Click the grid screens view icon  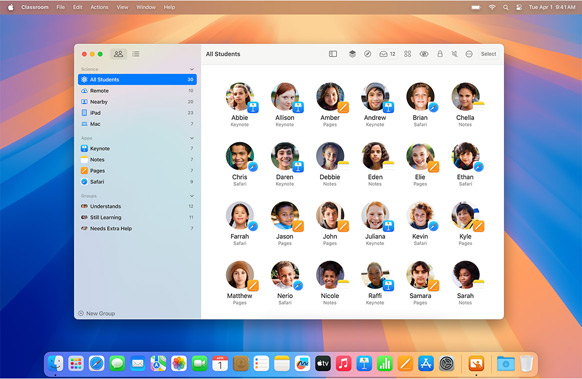click(408, 54)
